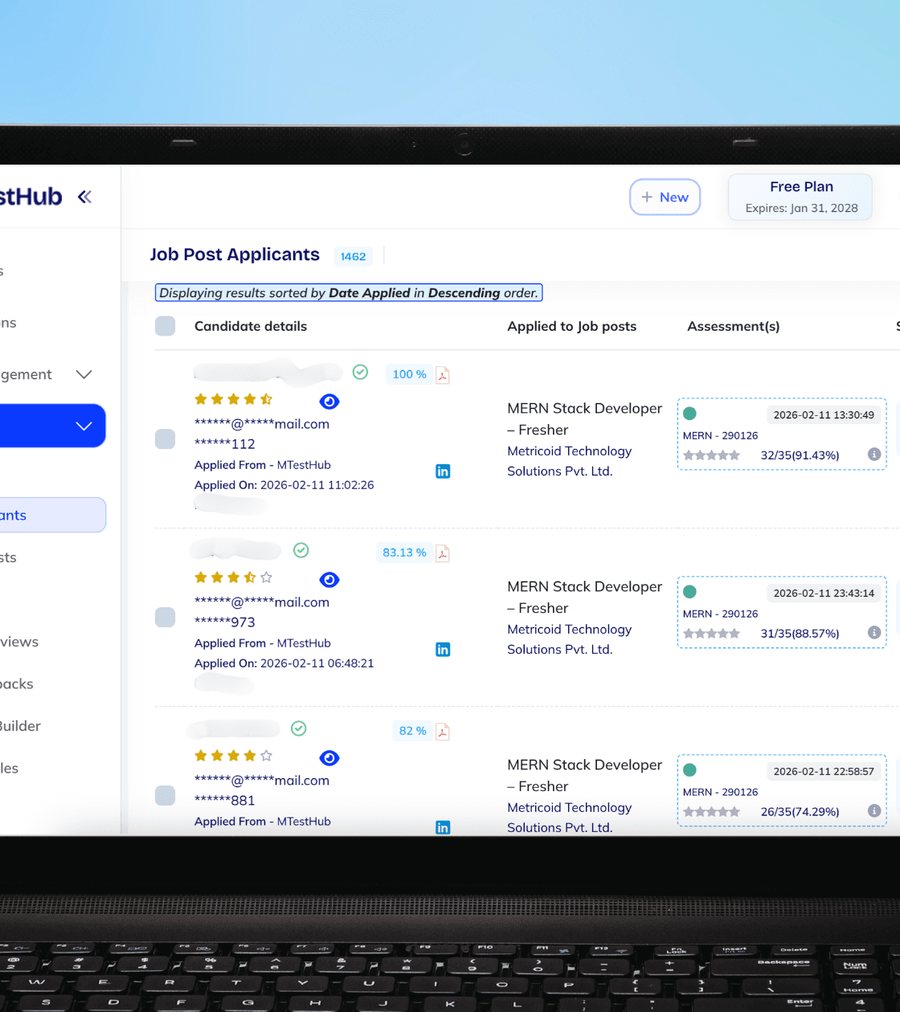This screenshot has width=900, height=1012.
Task: Tick the select-all checkbox beside Candidate details
Action: (x=165, y=326)
